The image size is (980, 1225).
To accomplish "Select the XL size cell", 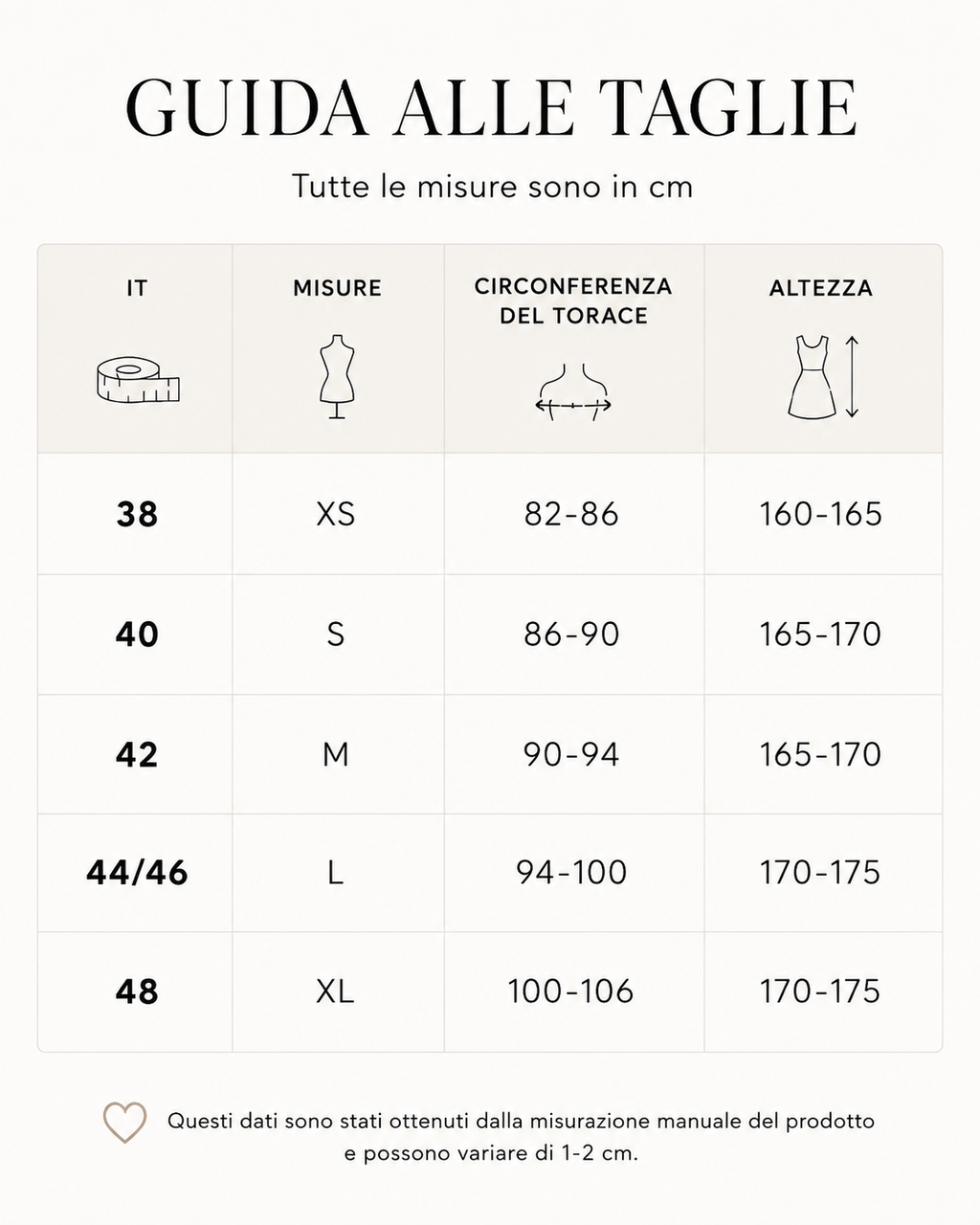I will click(336, 991).
